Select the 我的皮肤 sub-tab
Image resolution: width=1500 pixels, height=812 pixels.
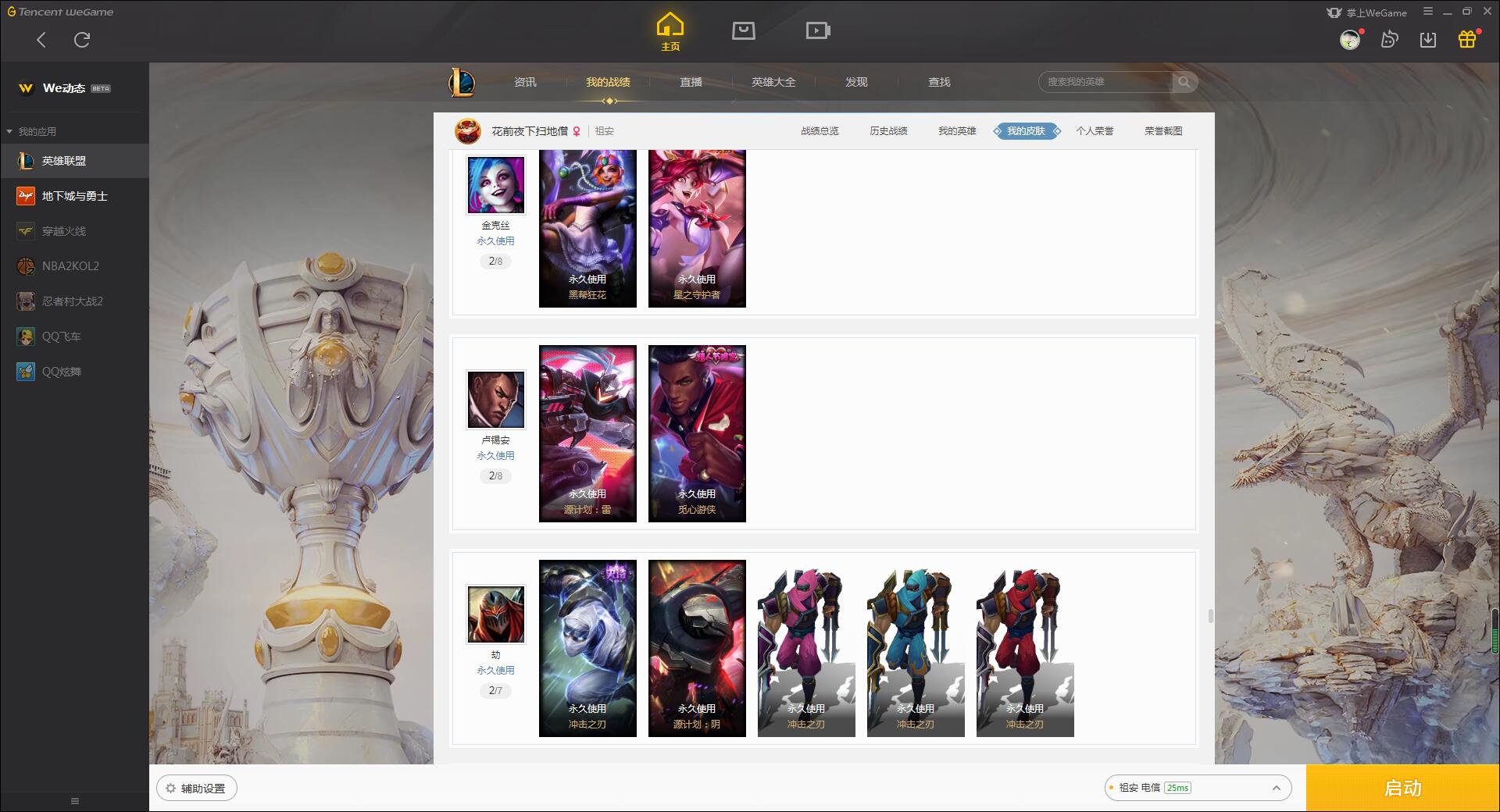[1026, 131]
